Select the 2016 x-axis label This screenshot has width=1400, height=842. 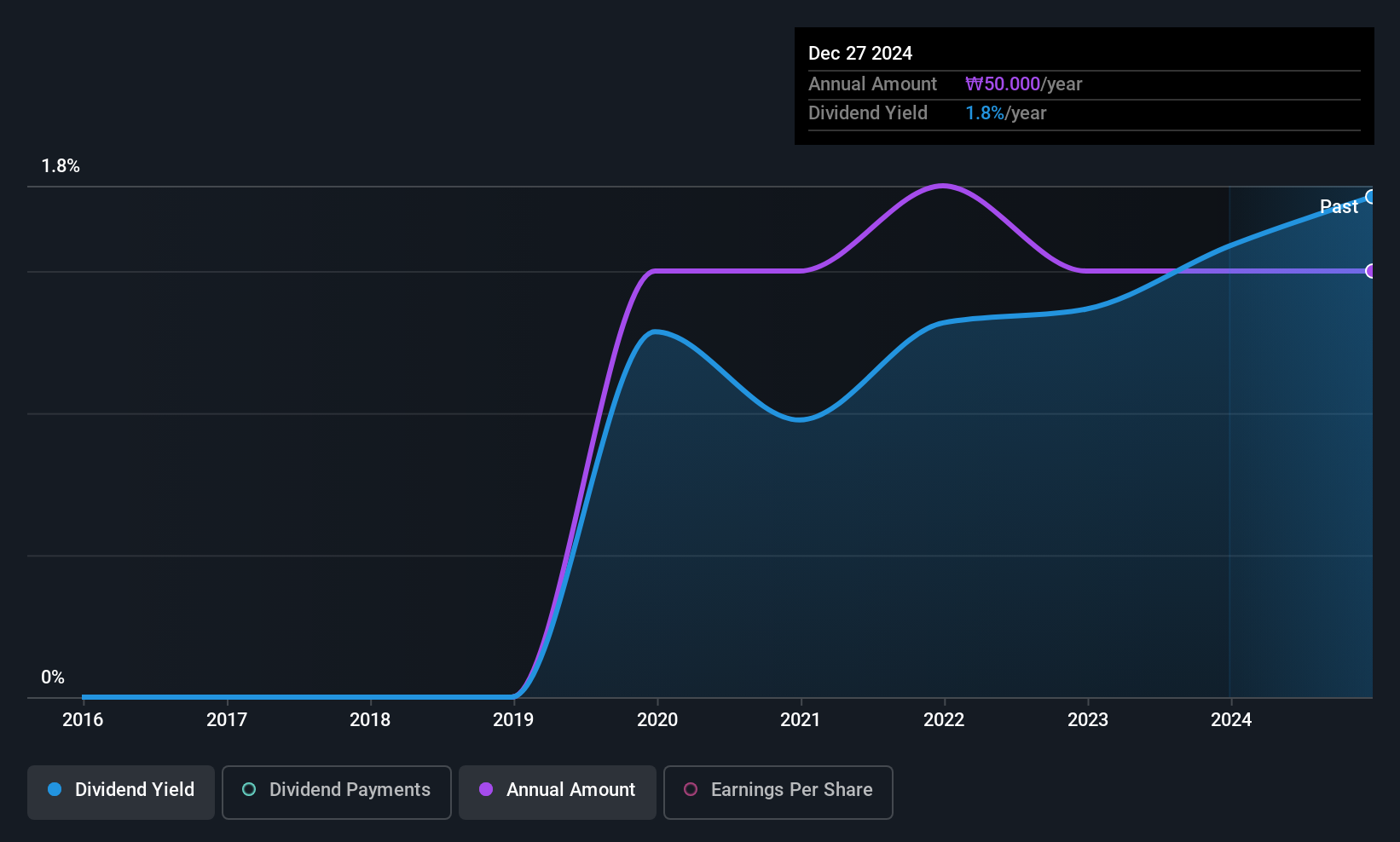pyautogui.click(x=83, y=720)
